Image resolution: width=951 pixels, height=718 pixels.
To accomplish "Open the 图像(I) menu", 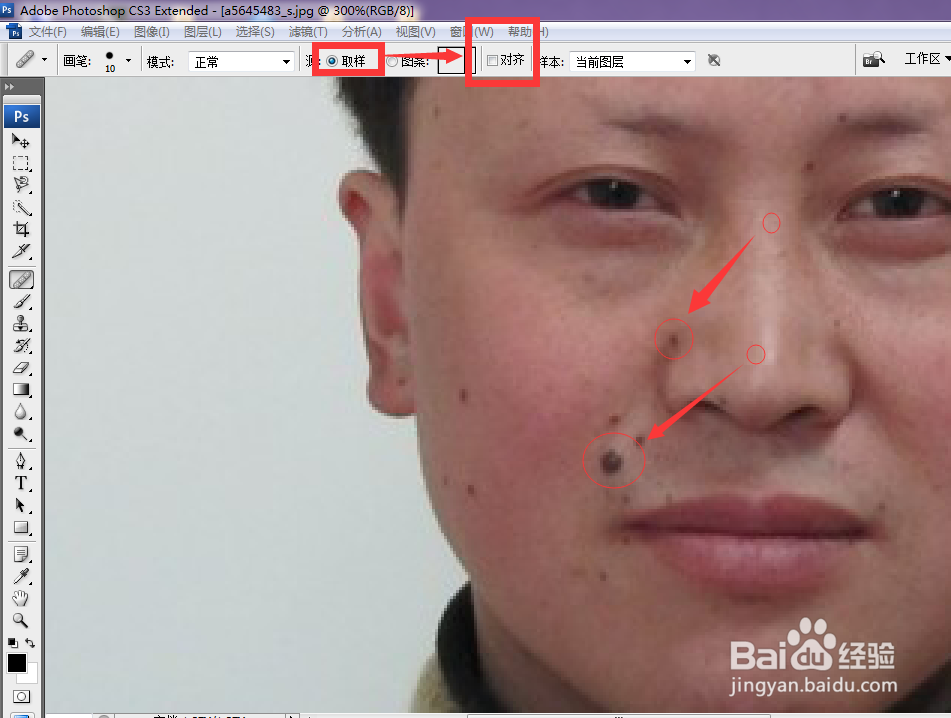I will 152,32.
